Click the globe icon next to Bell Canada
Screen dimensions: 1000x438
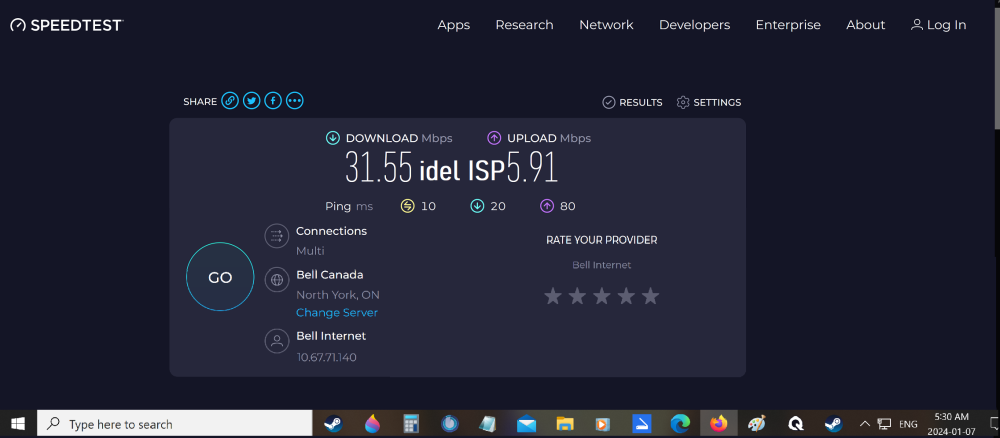(276, 280)
